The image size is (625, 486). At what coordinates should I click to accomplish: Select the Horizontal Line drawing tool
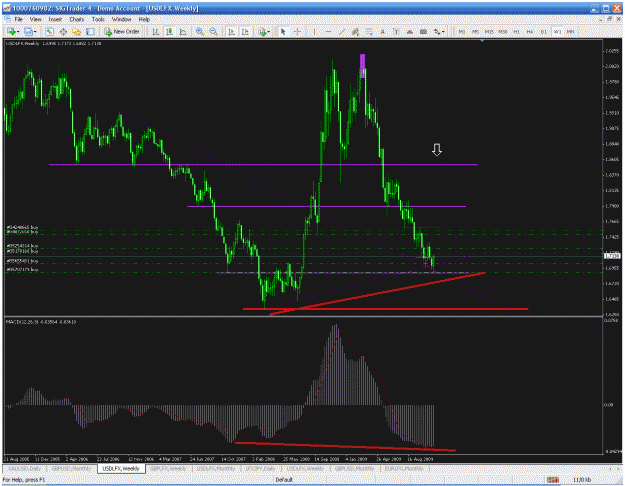pos(328,31)
